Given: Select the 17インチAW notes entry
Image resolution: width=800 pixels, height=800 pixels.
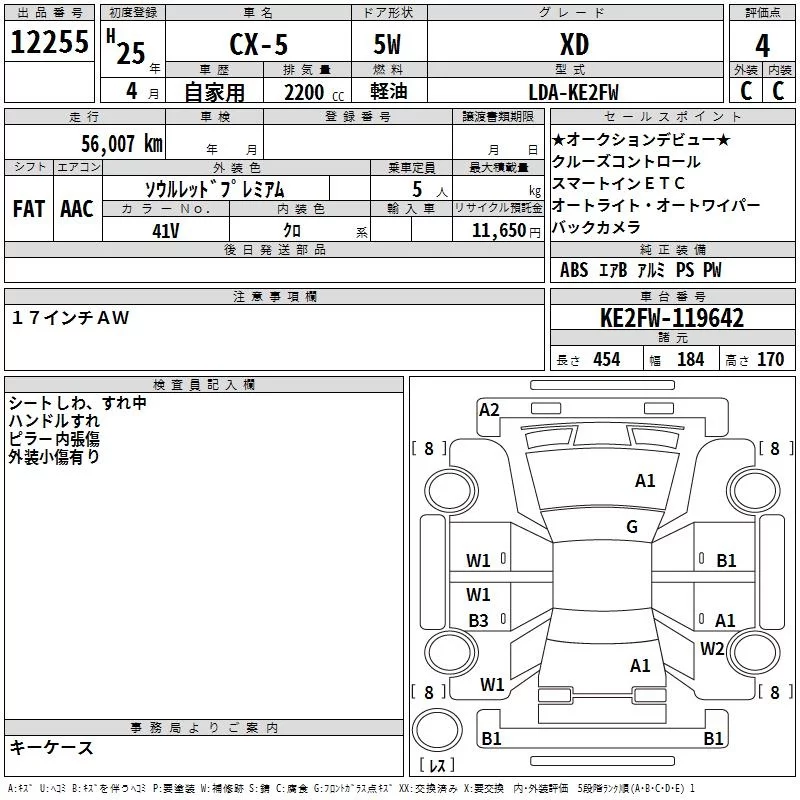Looking at the screenshot, I should pos(71,317).
